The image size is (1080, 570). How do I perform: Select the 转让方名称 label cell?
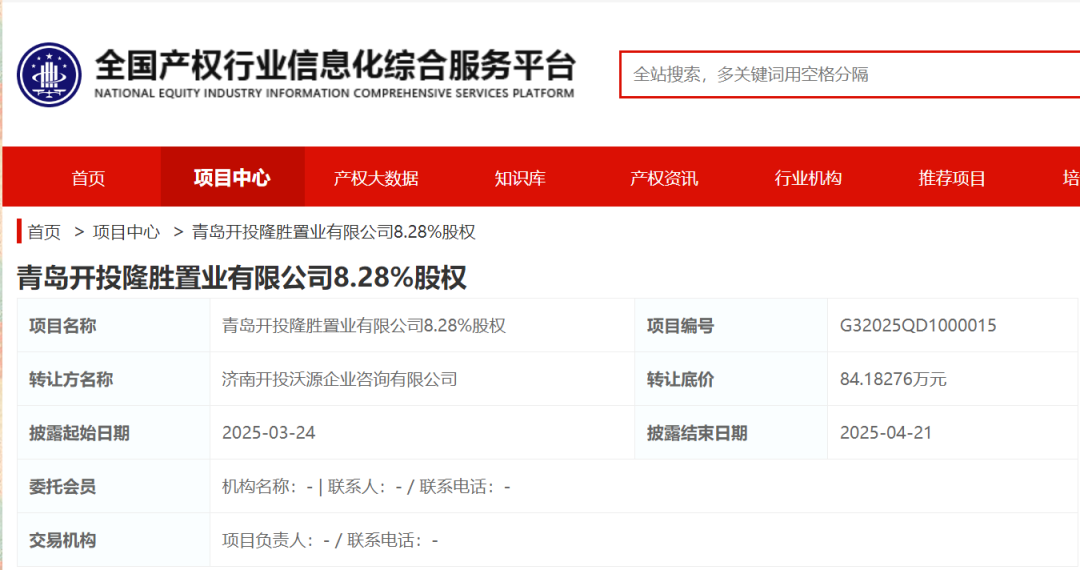114,379
